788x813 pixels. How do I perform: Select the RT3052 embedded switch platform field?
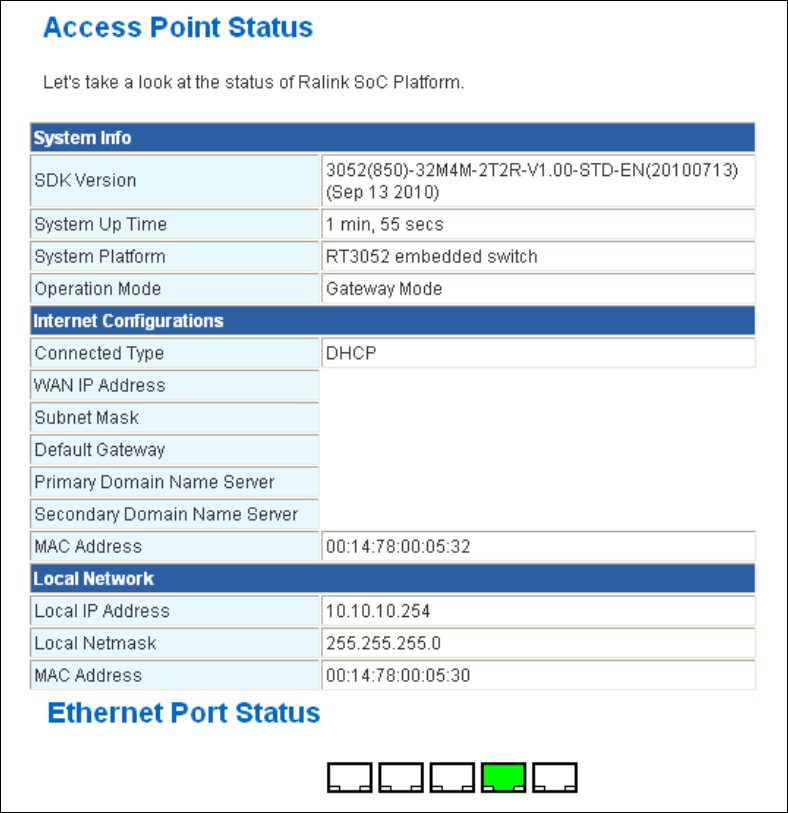coord(538,256)
